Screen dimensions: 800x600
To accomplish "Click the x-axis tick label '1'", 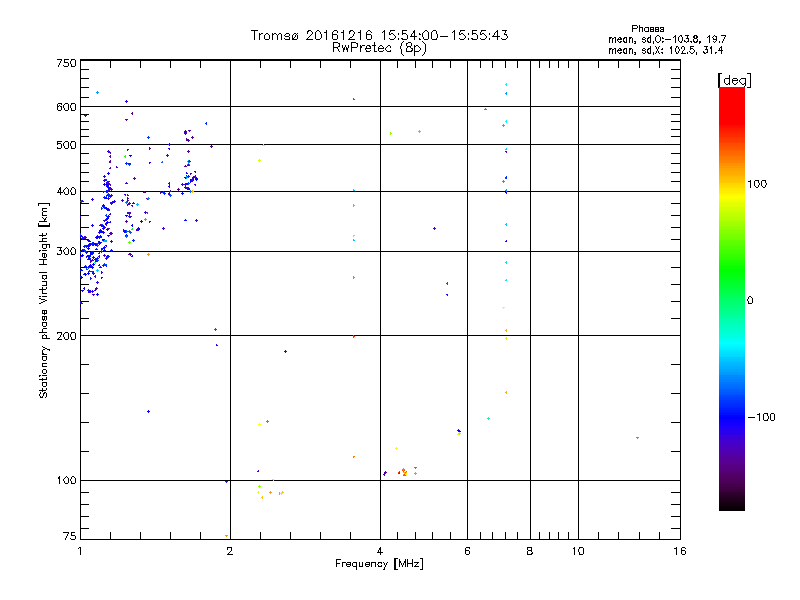I will [x=80, y=551].
